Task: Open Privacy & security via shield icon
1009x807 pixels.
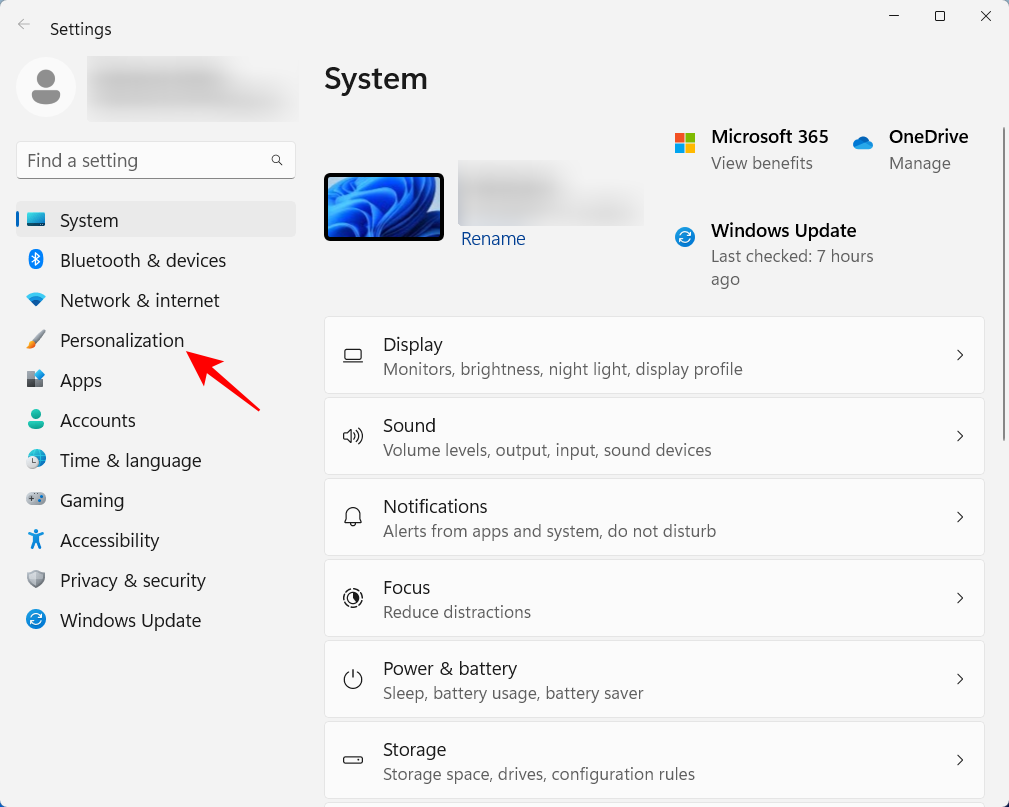Action: [35, 580]
